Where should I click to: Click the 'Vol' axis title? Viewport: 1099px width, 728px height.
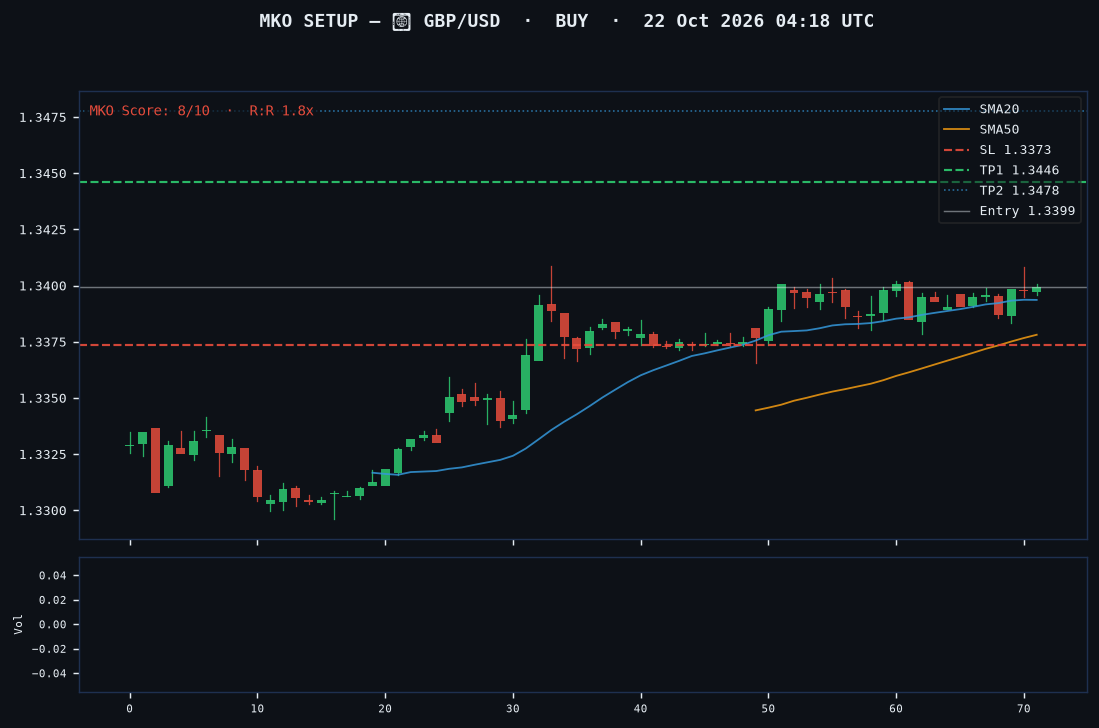click(18, 624)
